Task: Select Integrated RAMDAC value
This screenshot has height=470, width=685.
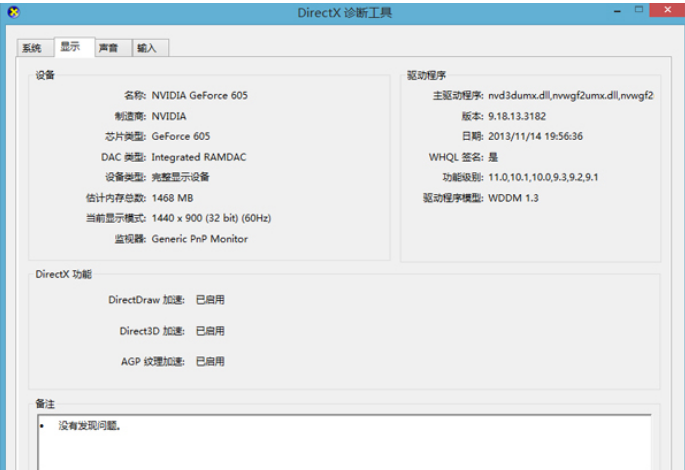Action: (199, 157)
